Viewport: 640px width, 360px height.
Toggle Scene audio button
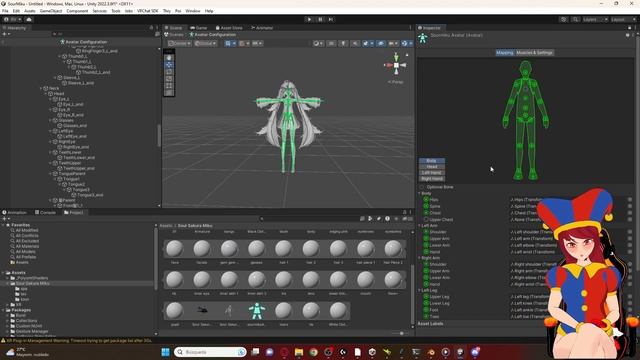click(x=355, y=43)
